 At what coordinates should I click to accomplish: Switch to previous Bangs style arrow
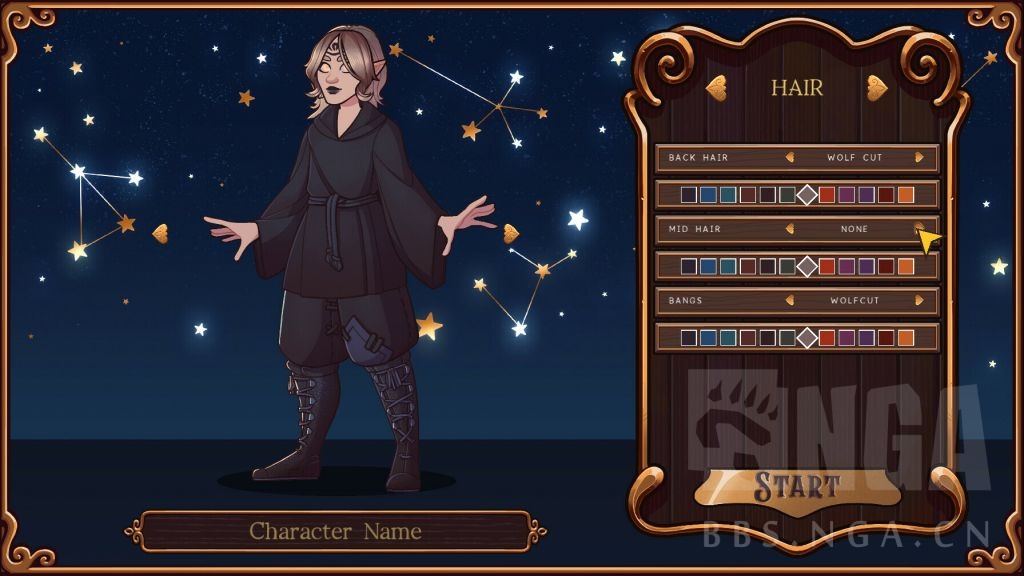point(790,300)
